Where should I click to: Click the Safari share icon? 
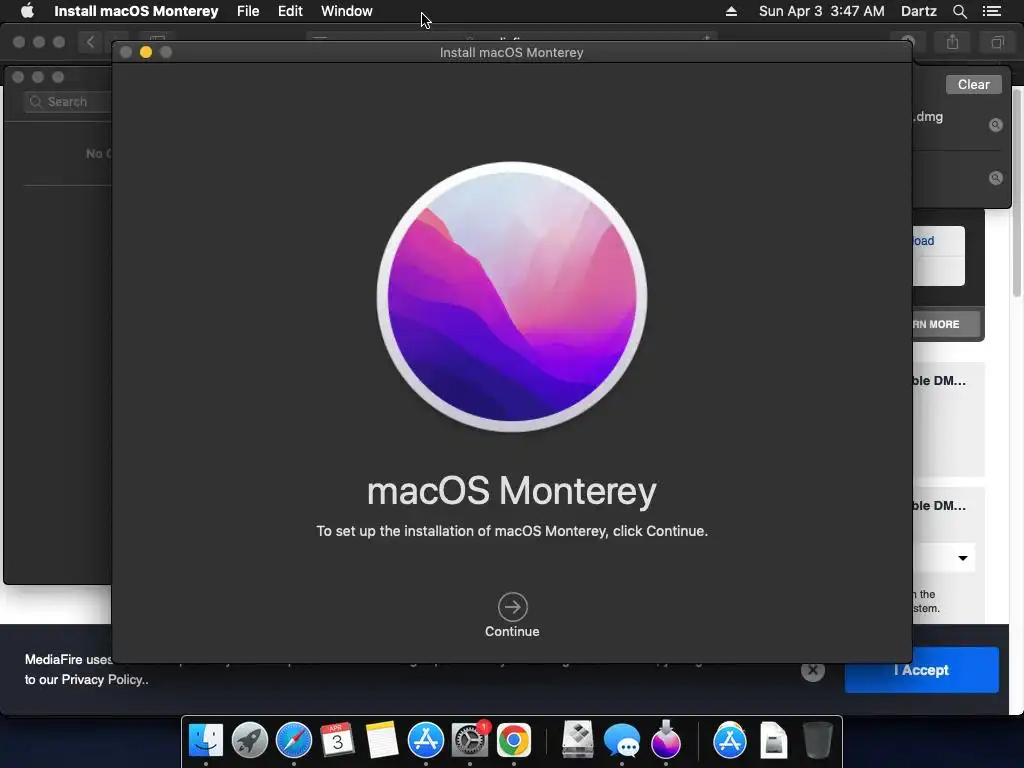pyautogui.click(x=953, y=42)
